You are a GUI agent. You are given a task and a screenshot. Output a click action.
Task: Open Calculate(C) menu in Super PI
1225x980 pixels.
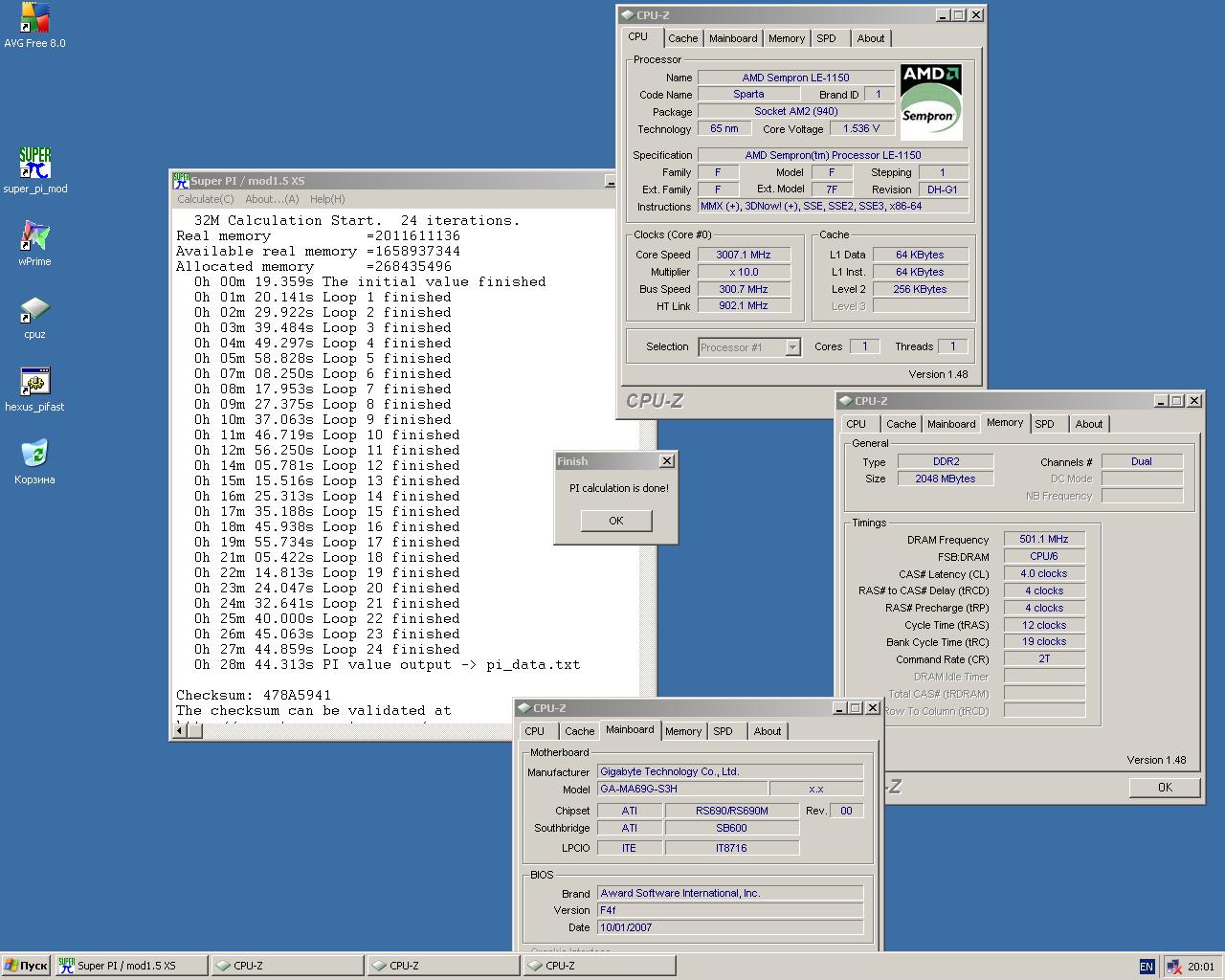tap(206, 199)
